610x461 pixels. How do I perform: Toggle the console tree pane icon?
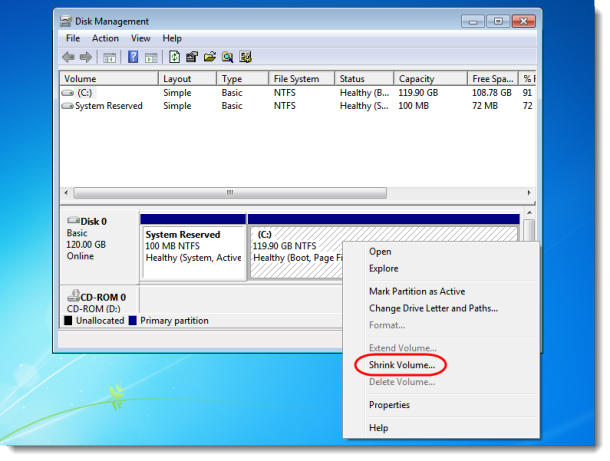[x=109, y=58]
